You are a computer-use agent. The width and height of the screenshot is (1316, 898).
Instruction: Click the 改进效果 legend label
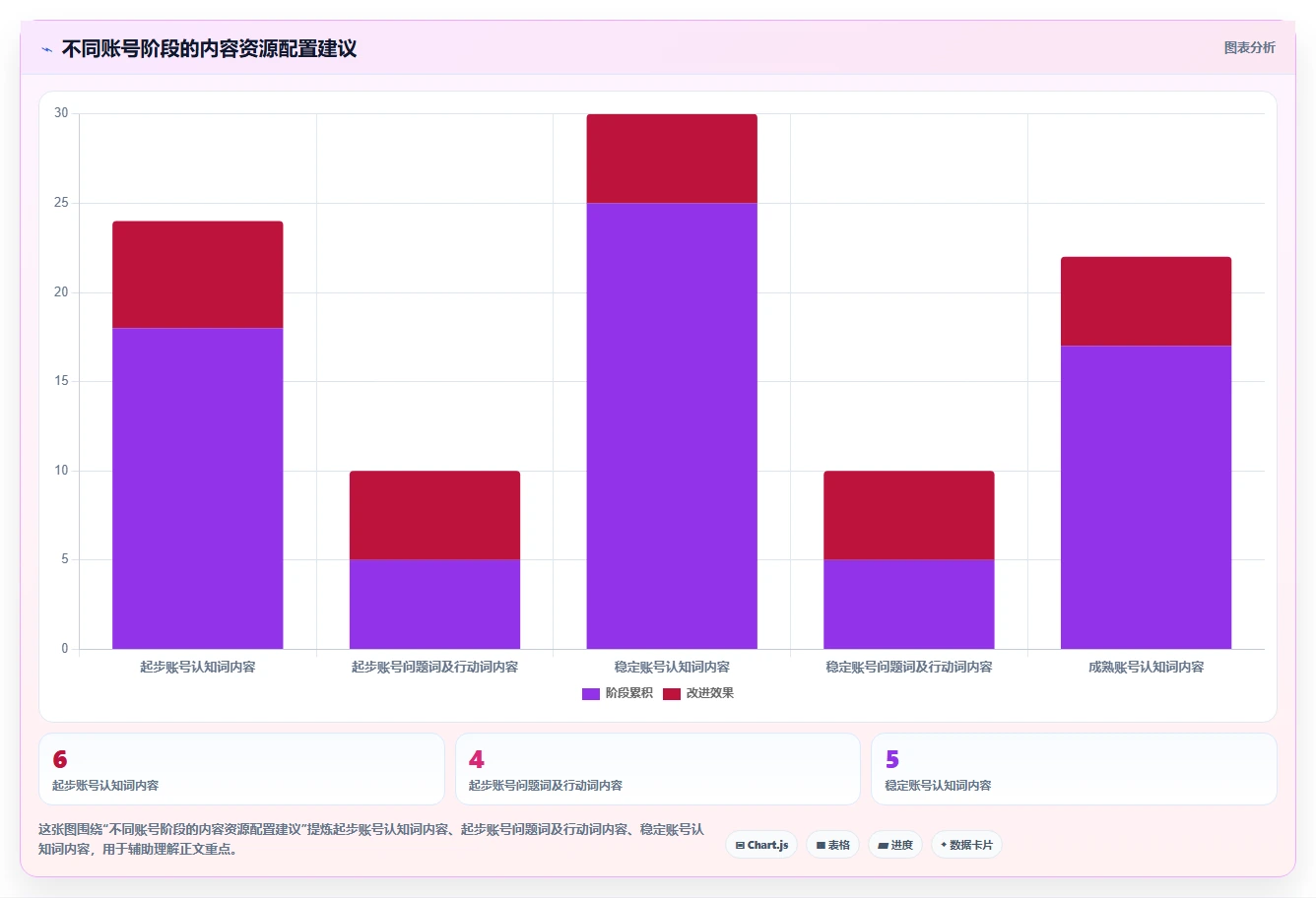click(709, 693)
